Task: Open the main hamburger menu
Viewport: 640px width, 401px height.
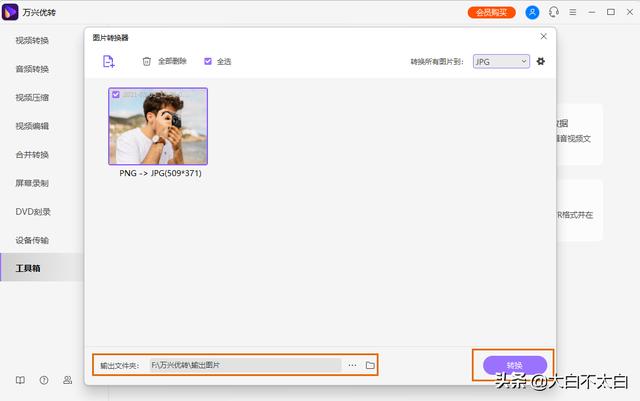Action: coord(572,12)
